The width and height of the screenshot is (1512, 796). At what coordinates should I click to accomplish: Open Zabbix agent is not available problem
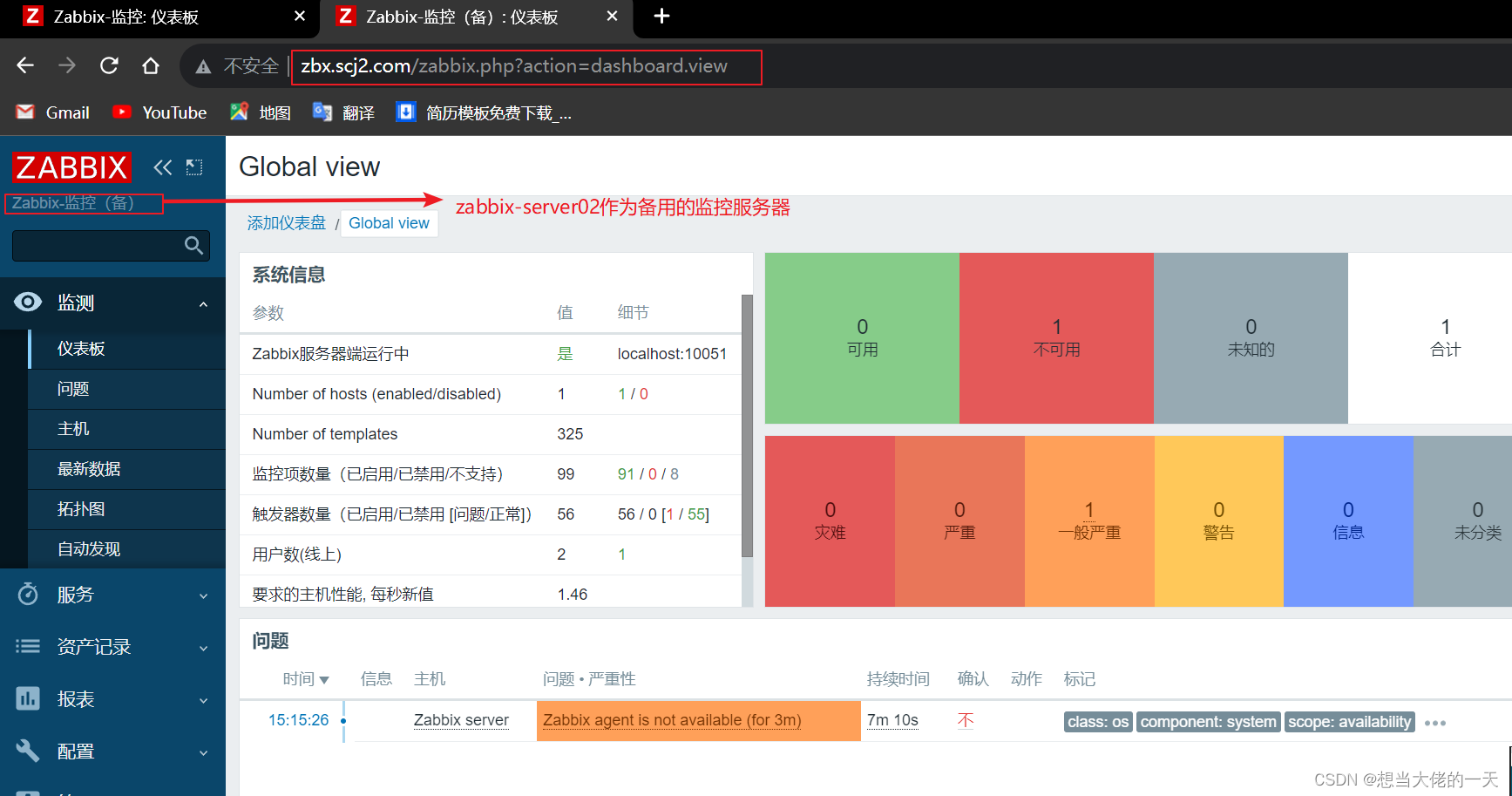pos(672,720)
